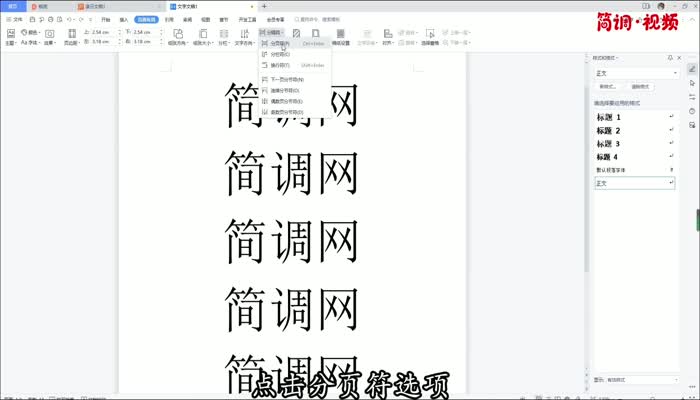Viewport: 700px width, 400px height.
Task: Close the styles and formatting panel
Action: coord(678,59)
